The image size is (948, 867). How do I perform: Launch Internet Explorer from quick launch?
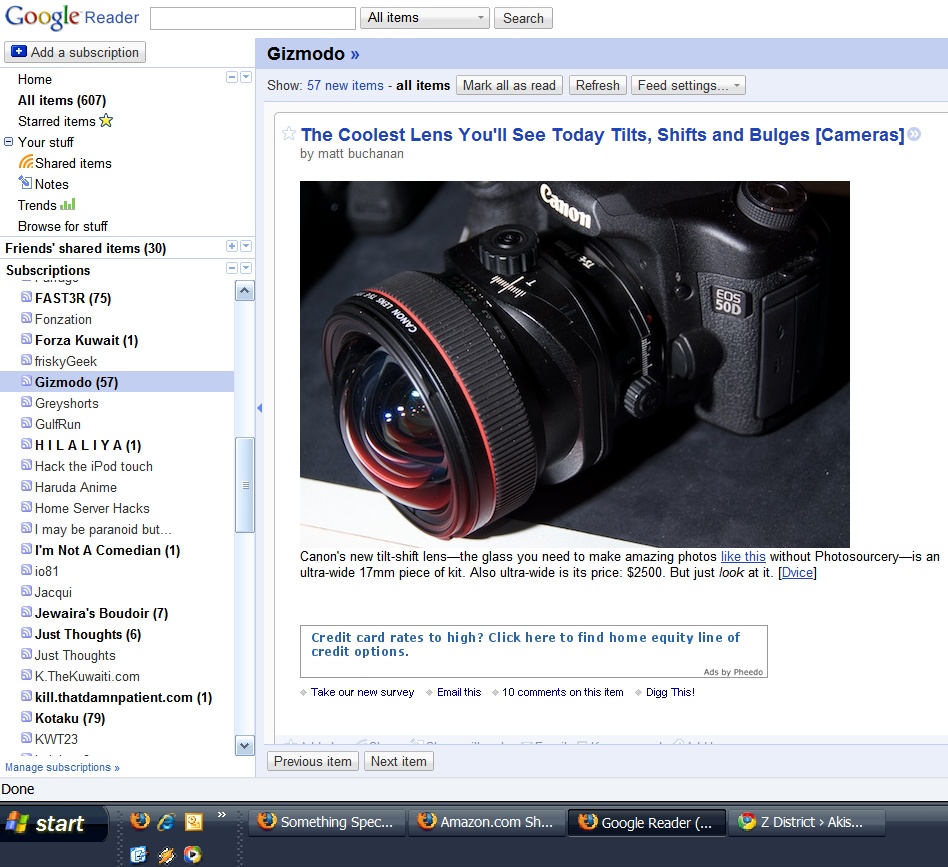166,821
